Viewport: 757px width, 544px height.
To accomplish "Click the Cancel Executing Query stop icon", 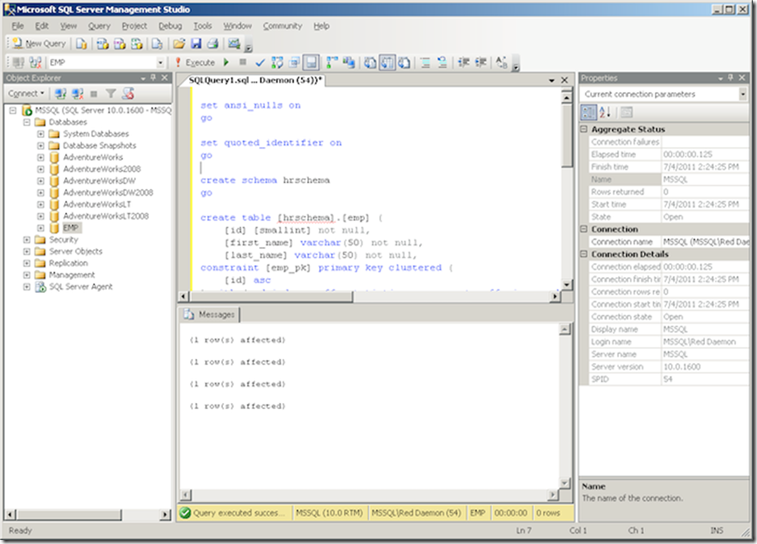I will pos(243,62).
